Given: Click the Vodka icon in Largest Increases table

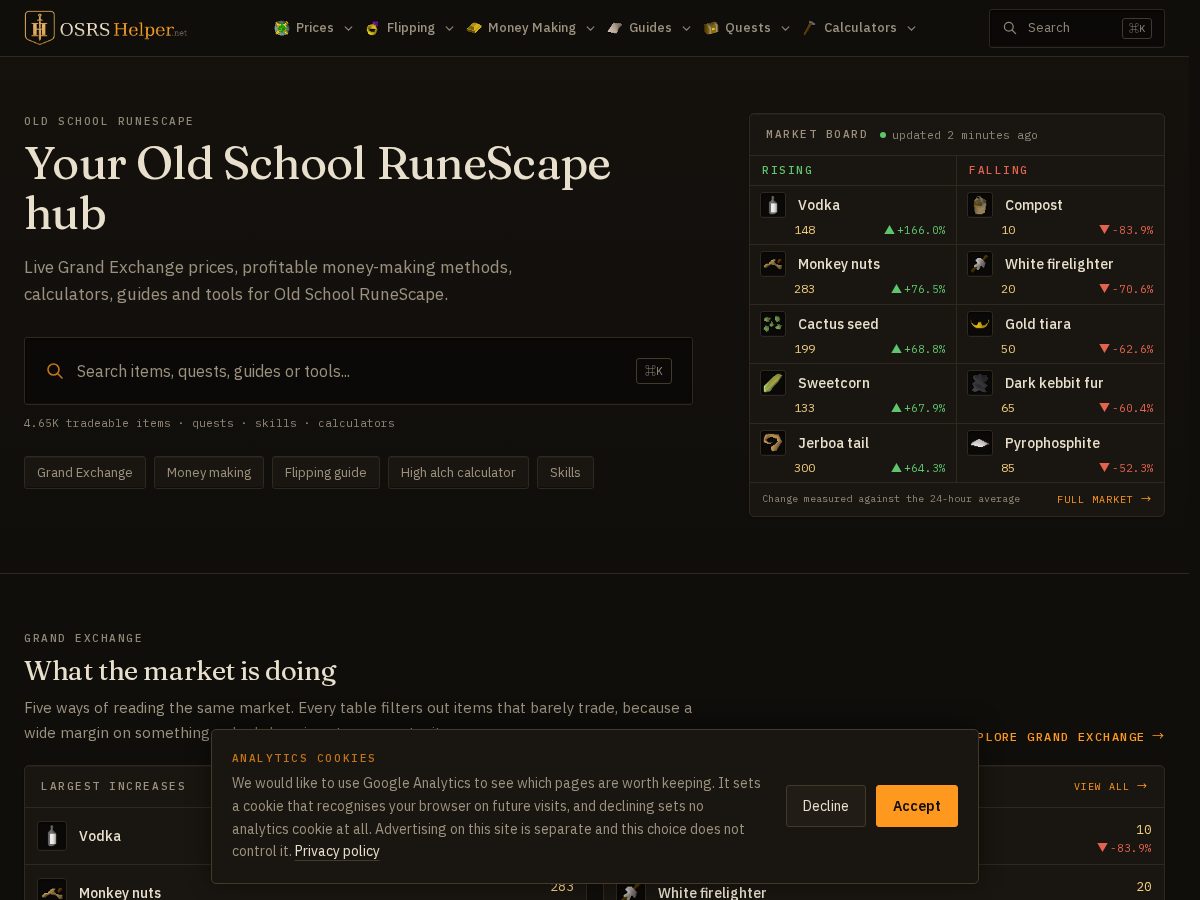Looking at the screenshot, I should (52, 836).
